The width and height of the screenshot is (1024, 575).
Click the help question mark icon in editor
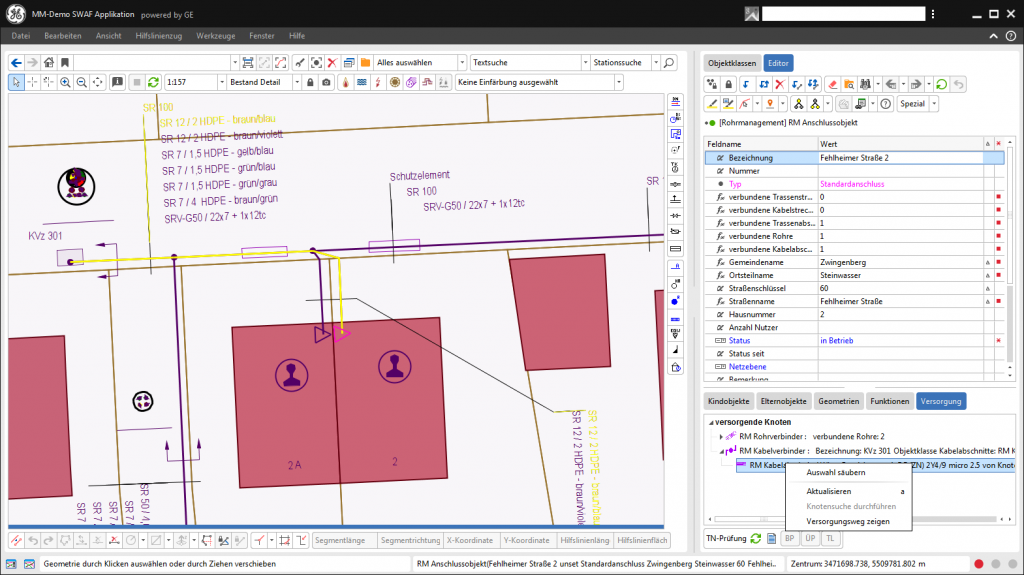point(885,104)
